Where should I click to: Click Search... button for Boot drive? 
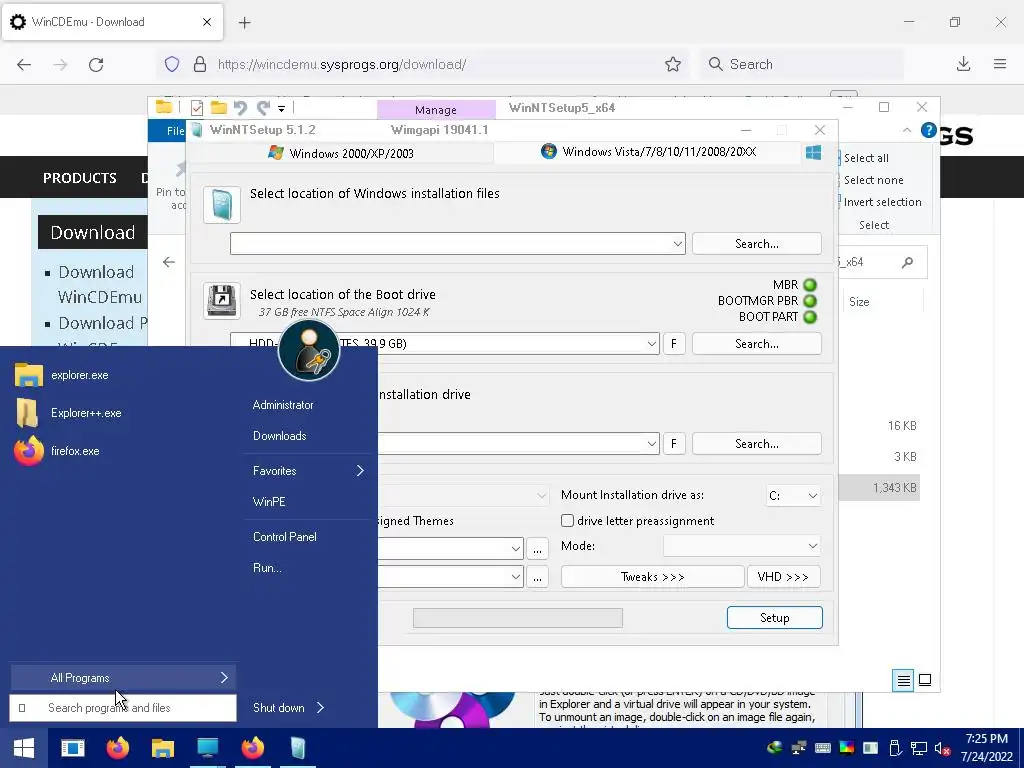tap(757, 344)
